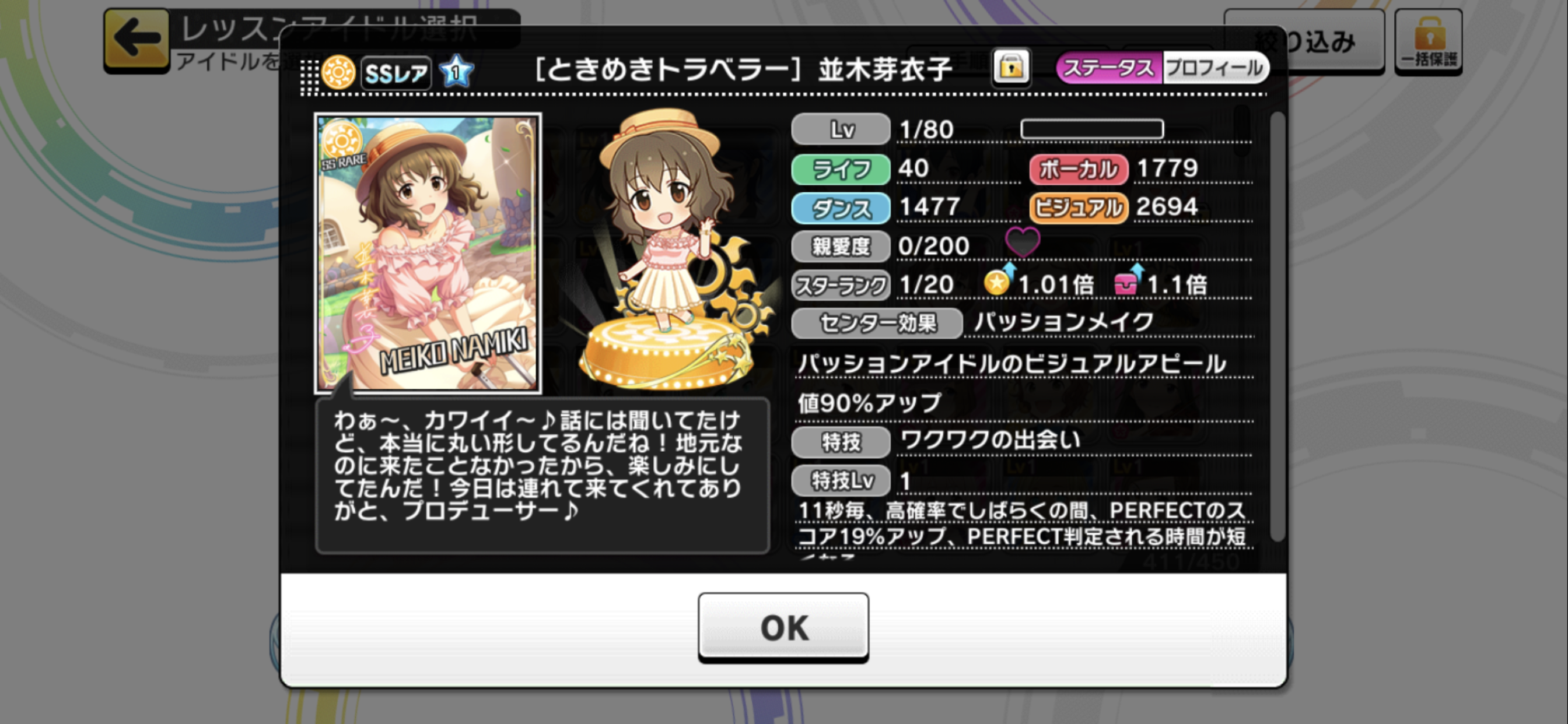
Task: Tap the 特技 skill label
Action: (841, 442)
